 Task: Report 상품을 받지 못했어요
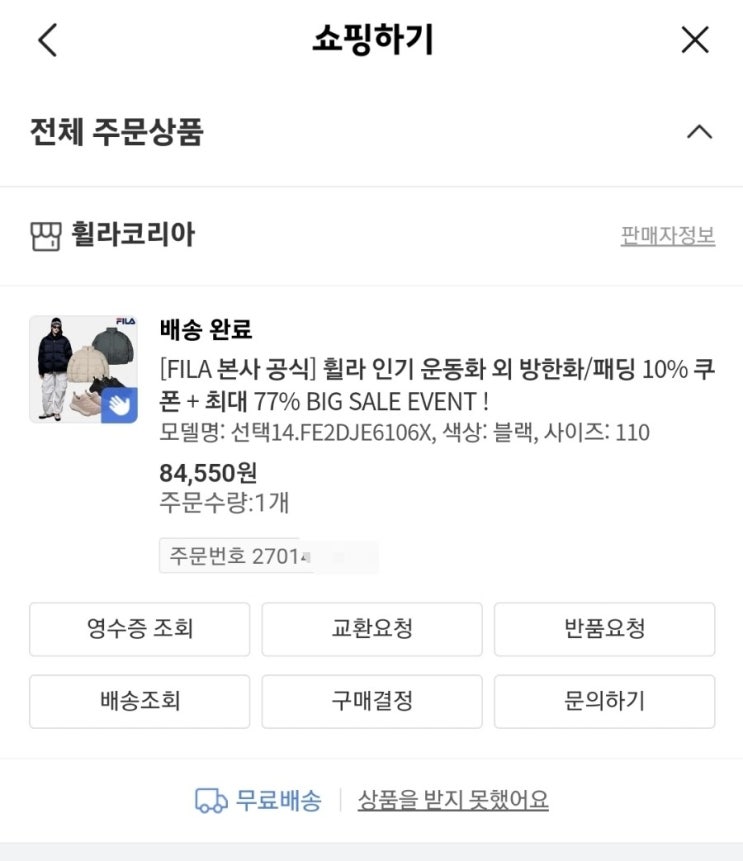click(453, 800)
